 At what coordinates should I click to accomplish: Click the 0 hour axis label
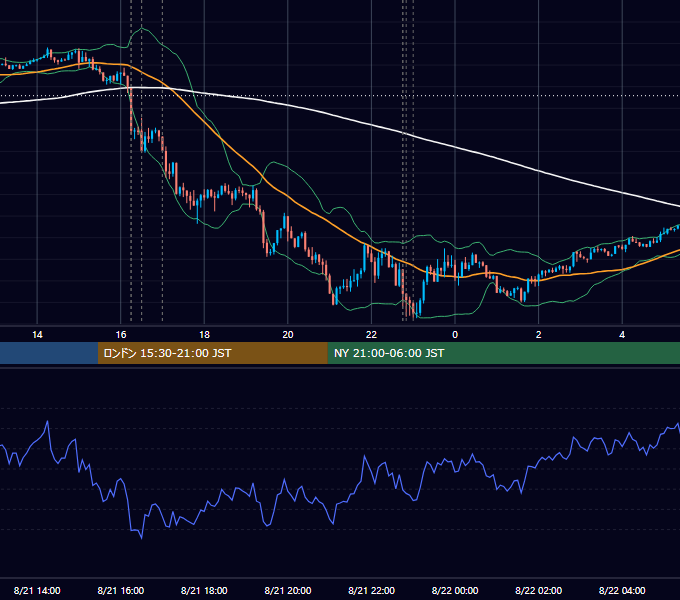click(455, 335)
